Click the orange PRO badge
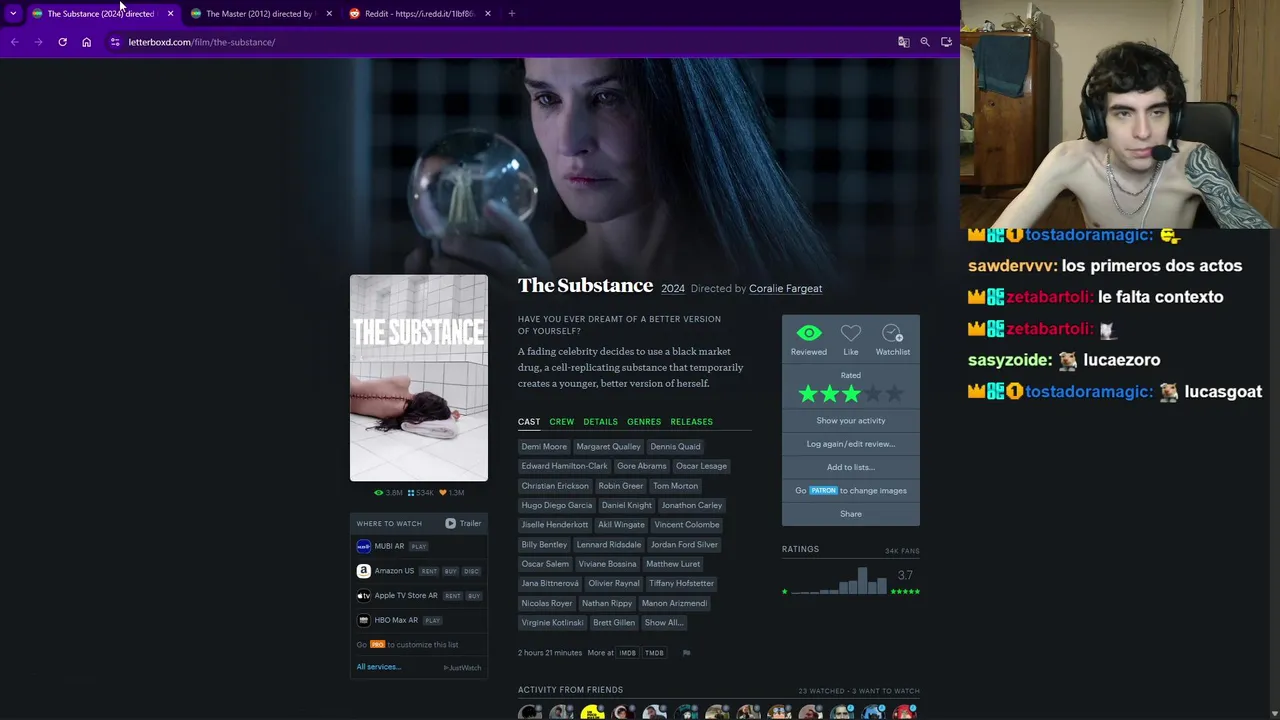The width and height of the screenshot is (1280, 720). [377, 645]
